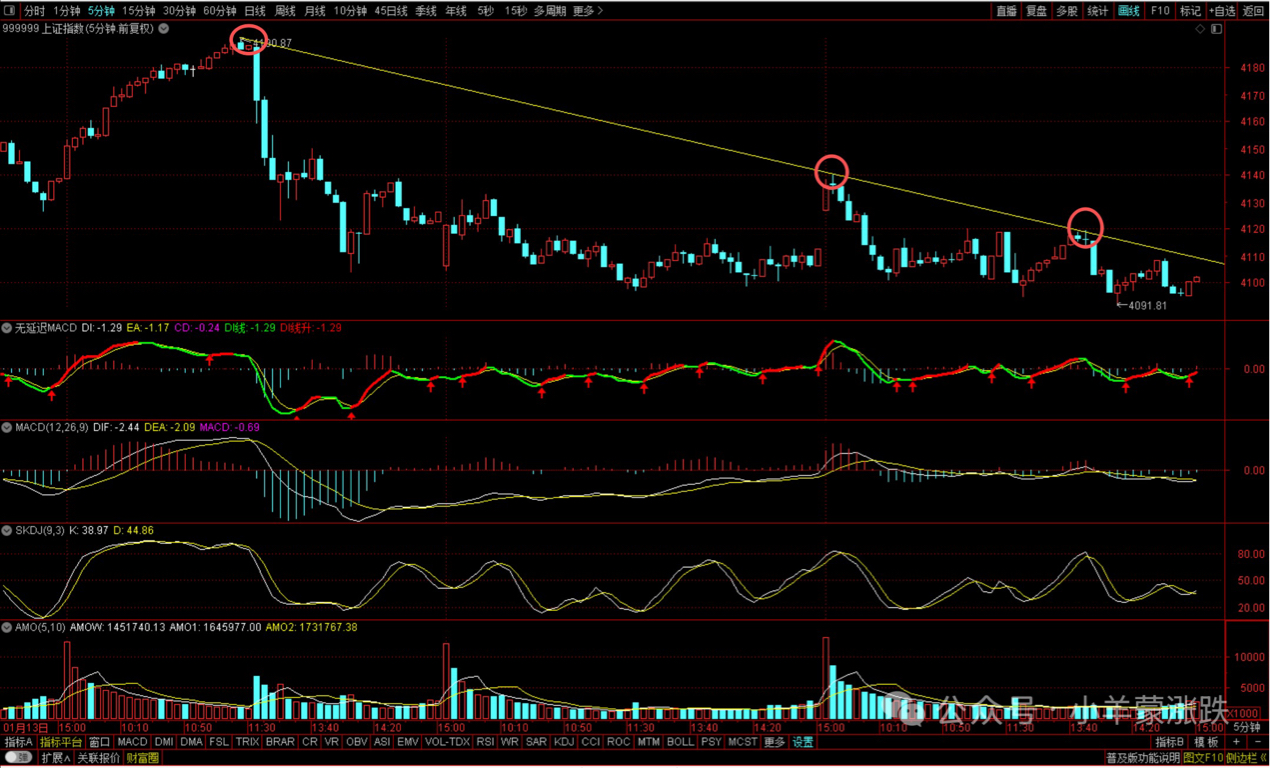Switch to 年线 yearly chart
Viewport: 1270px width, 768px height.
(456, 11)
